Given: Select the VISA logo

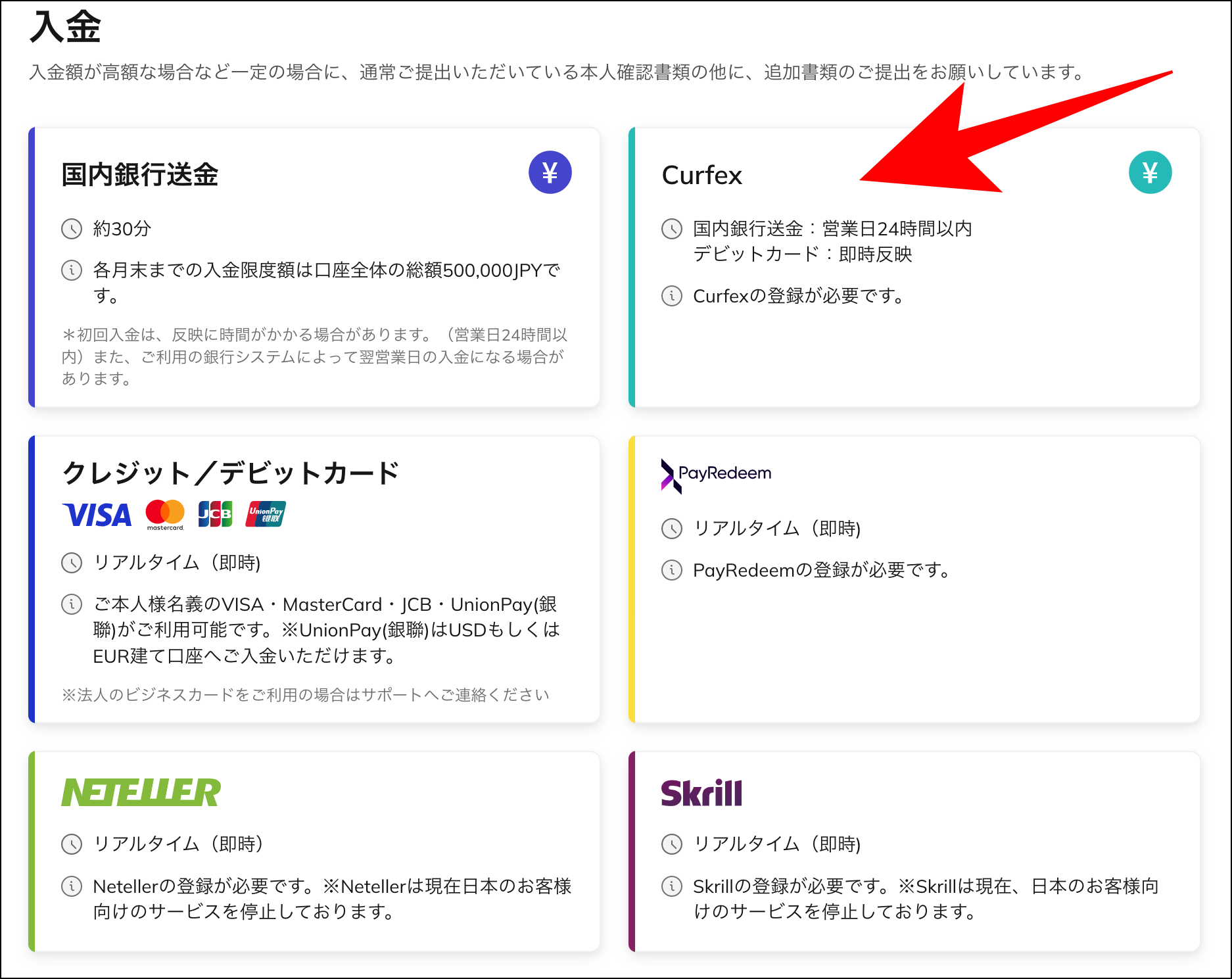Looking at the screenshot, I should click(96, 515).
